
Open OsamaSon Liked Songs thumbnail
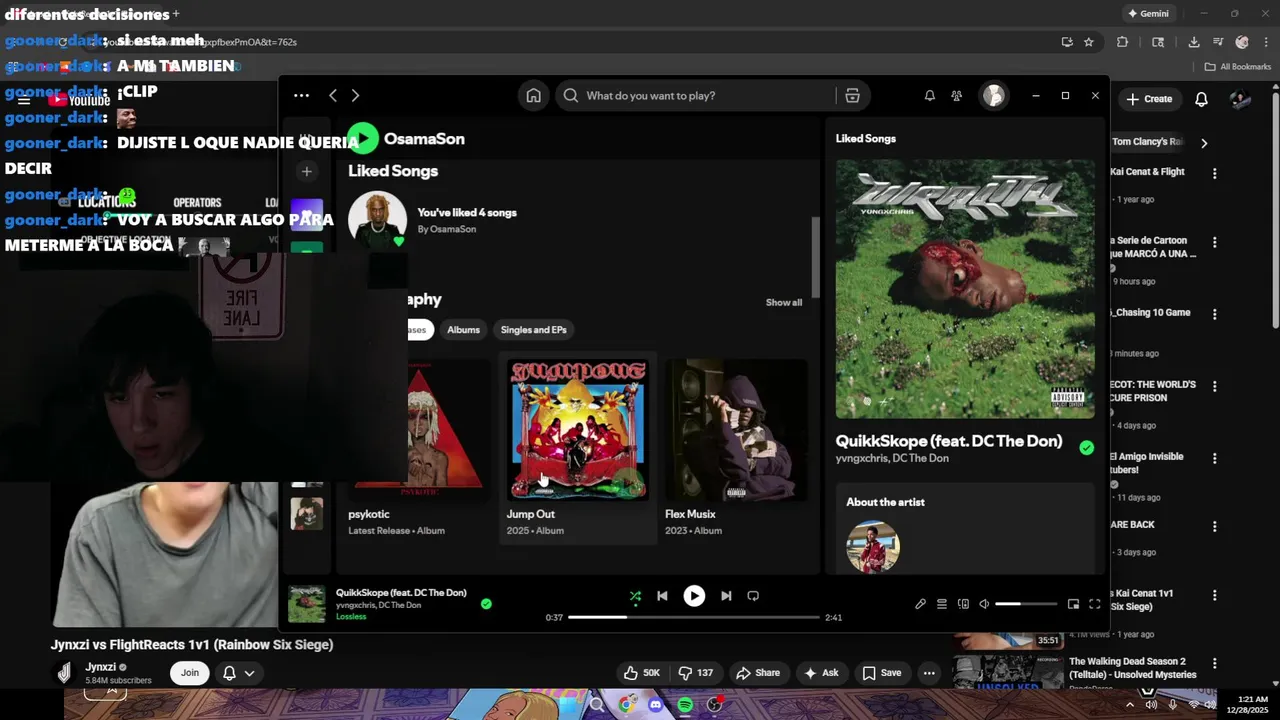point(377,220)
